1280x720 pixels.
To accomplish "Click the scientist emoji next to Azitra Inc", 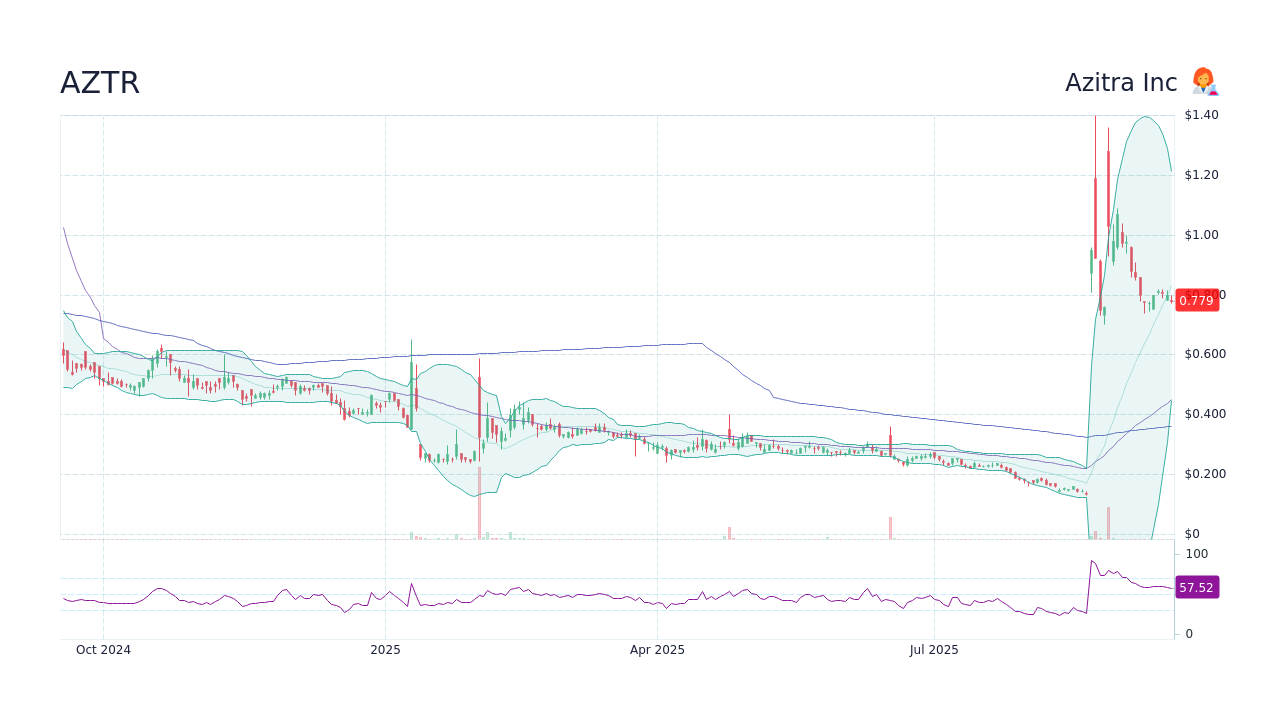I will click(1204, 82).
